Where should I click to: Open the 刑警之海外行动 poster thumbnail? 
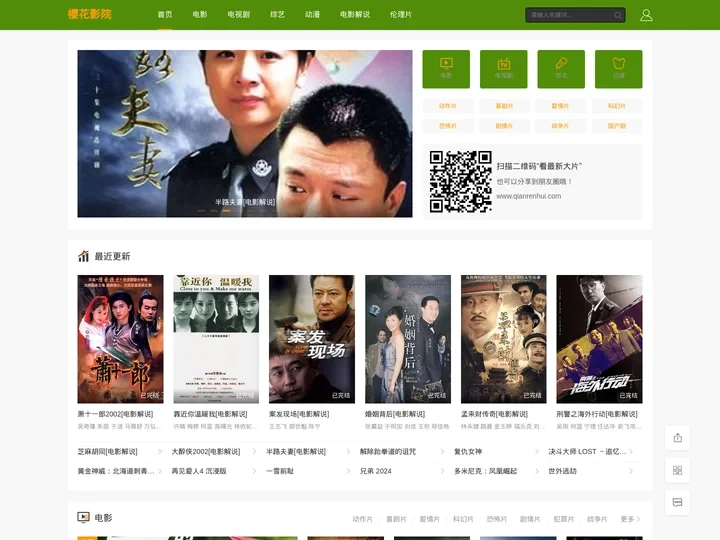[x=599, y=339]
